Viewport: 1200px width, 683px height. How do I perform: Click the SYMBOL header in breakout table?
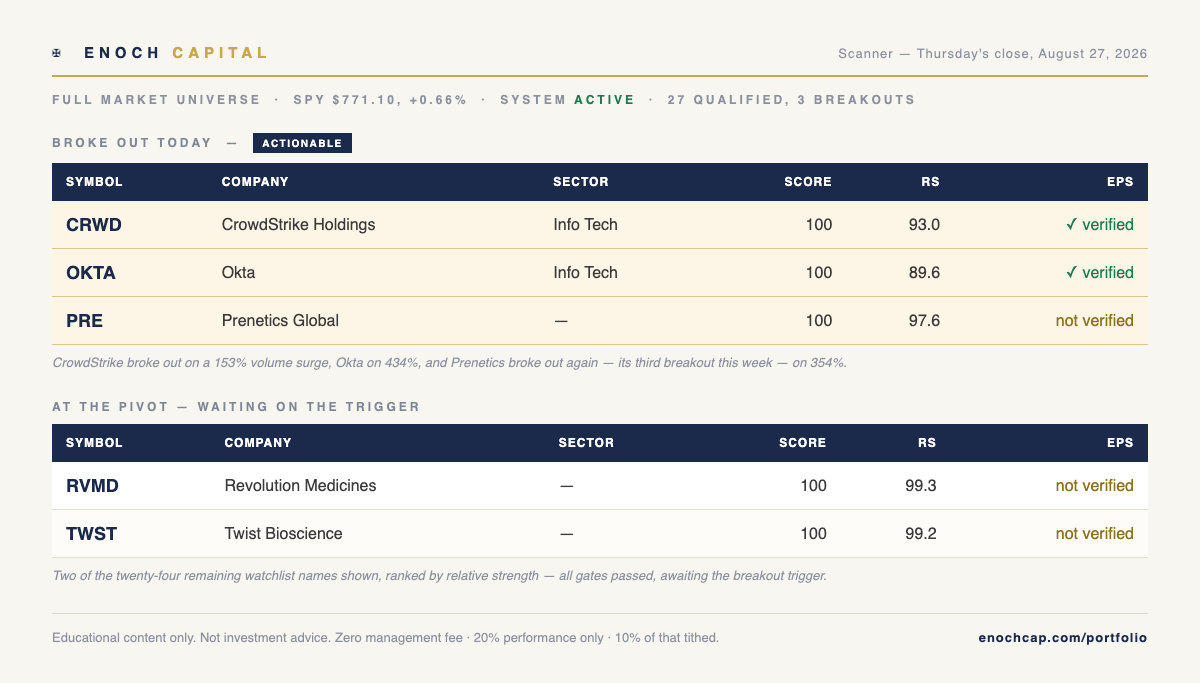pyautogui.click(x=94, y=182)
